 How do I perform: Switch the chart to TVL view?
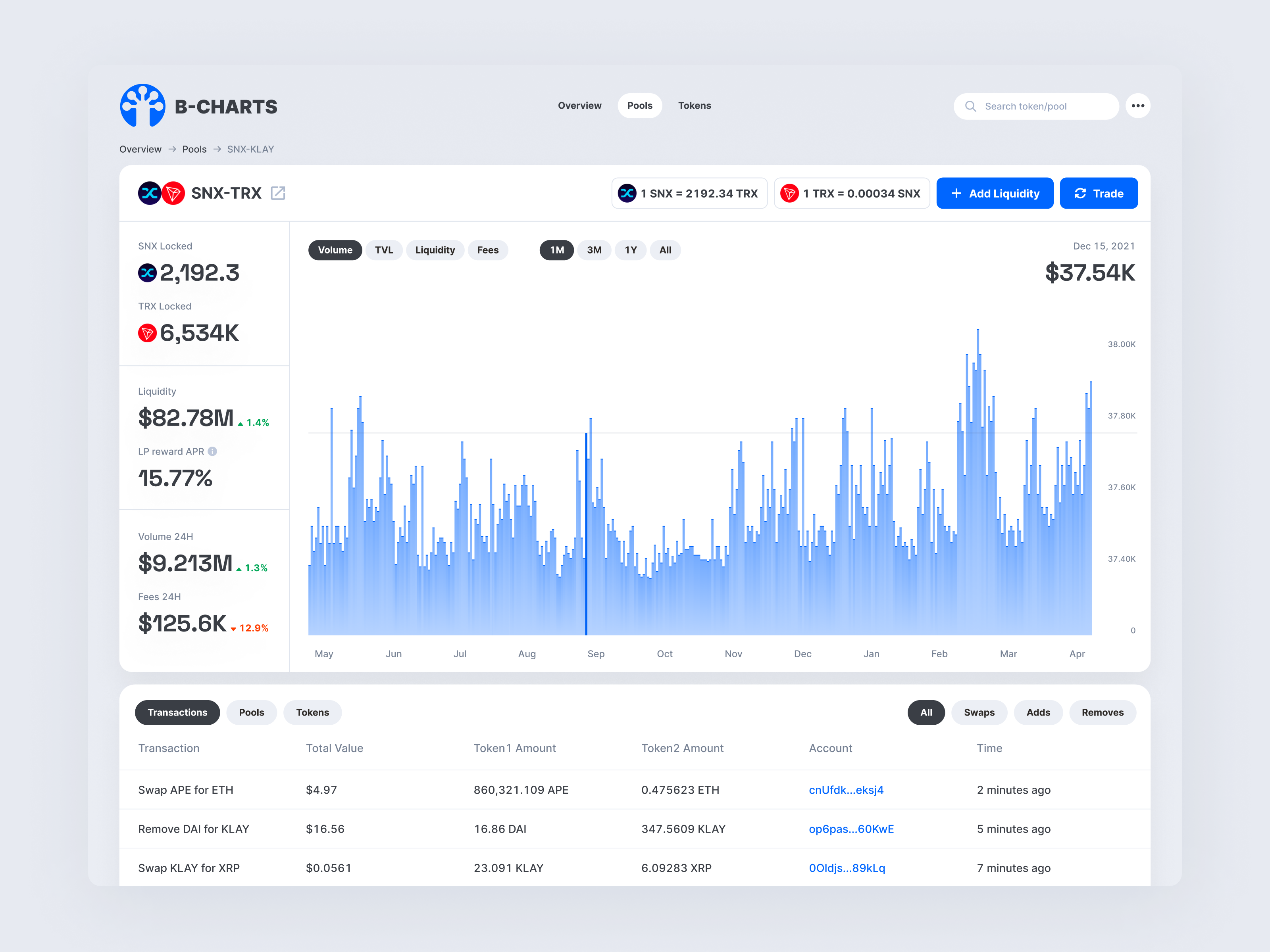coord(383,250)
